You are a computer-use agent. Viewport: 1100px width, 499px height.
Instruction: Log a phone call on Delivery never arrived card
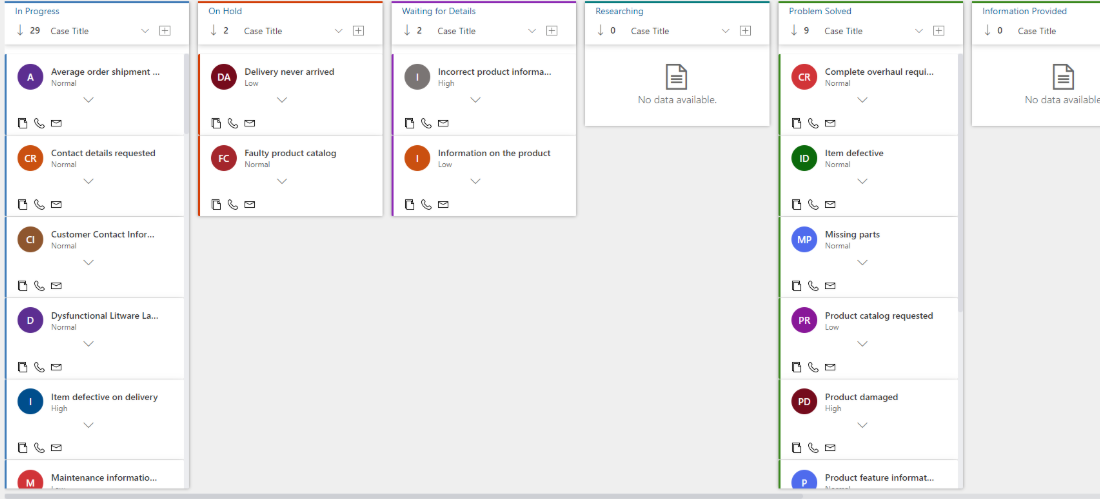[x=233, y=124]
